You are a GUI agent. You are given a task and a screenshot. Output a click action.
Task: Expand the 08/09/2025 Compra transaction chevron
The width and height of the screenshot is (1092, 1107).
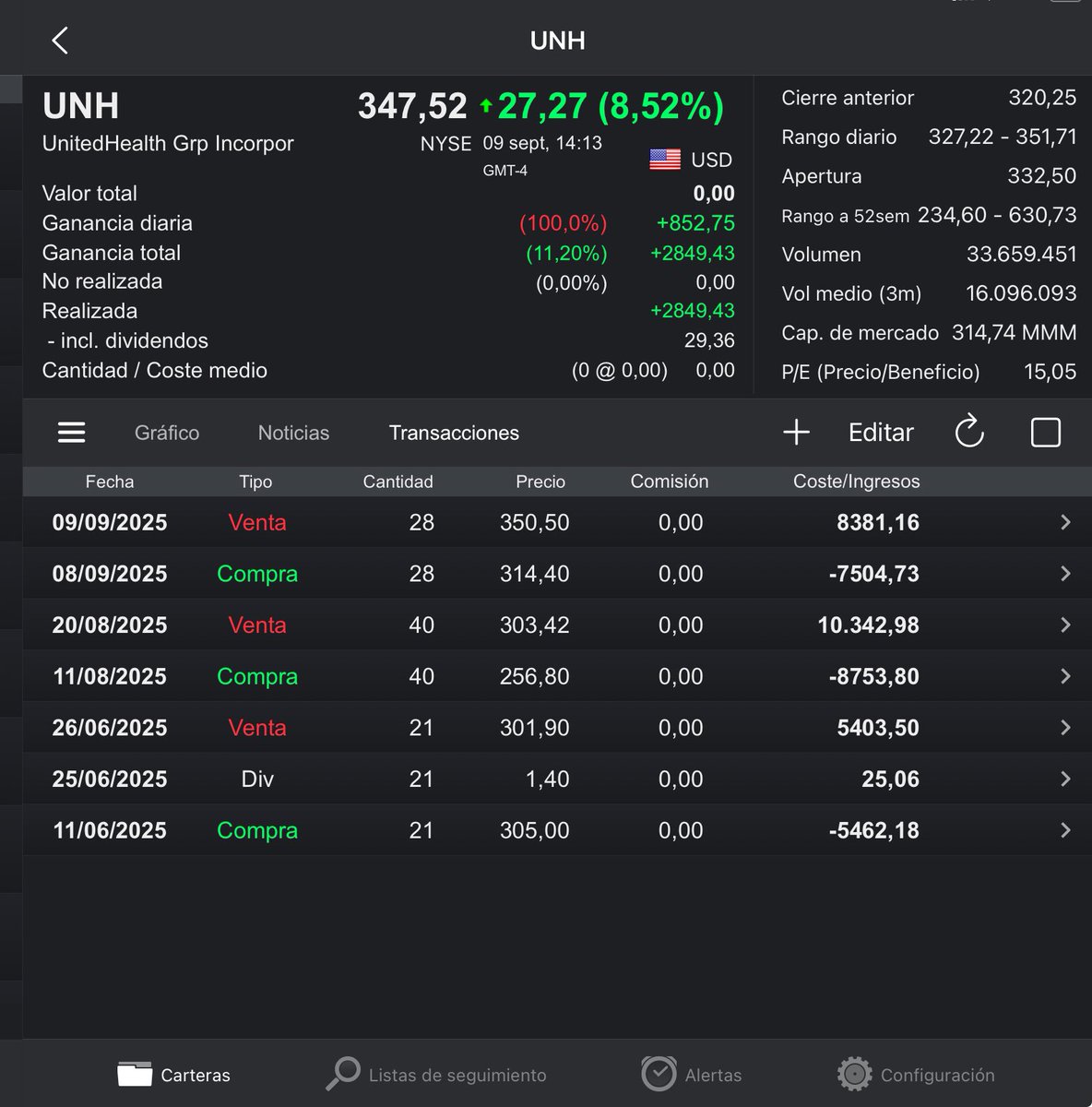[1065, 574]
